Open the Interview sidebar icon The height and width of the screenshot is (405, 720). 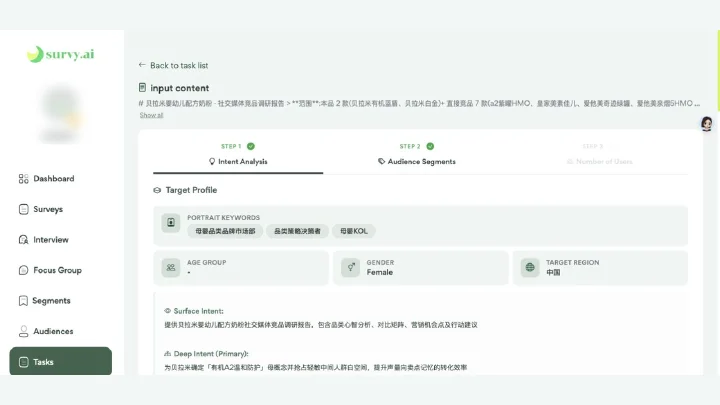pos(23,240)
